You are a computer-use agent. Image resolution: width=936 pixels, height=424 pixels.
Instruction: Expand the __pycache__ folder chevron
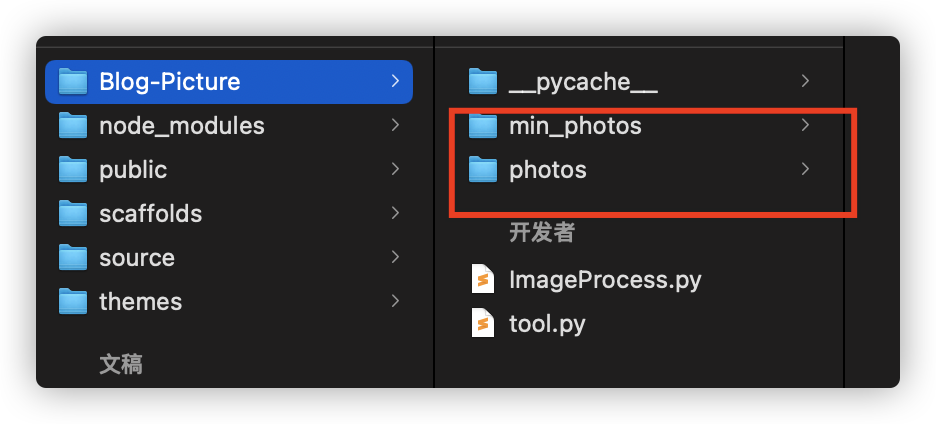(805, 81)
